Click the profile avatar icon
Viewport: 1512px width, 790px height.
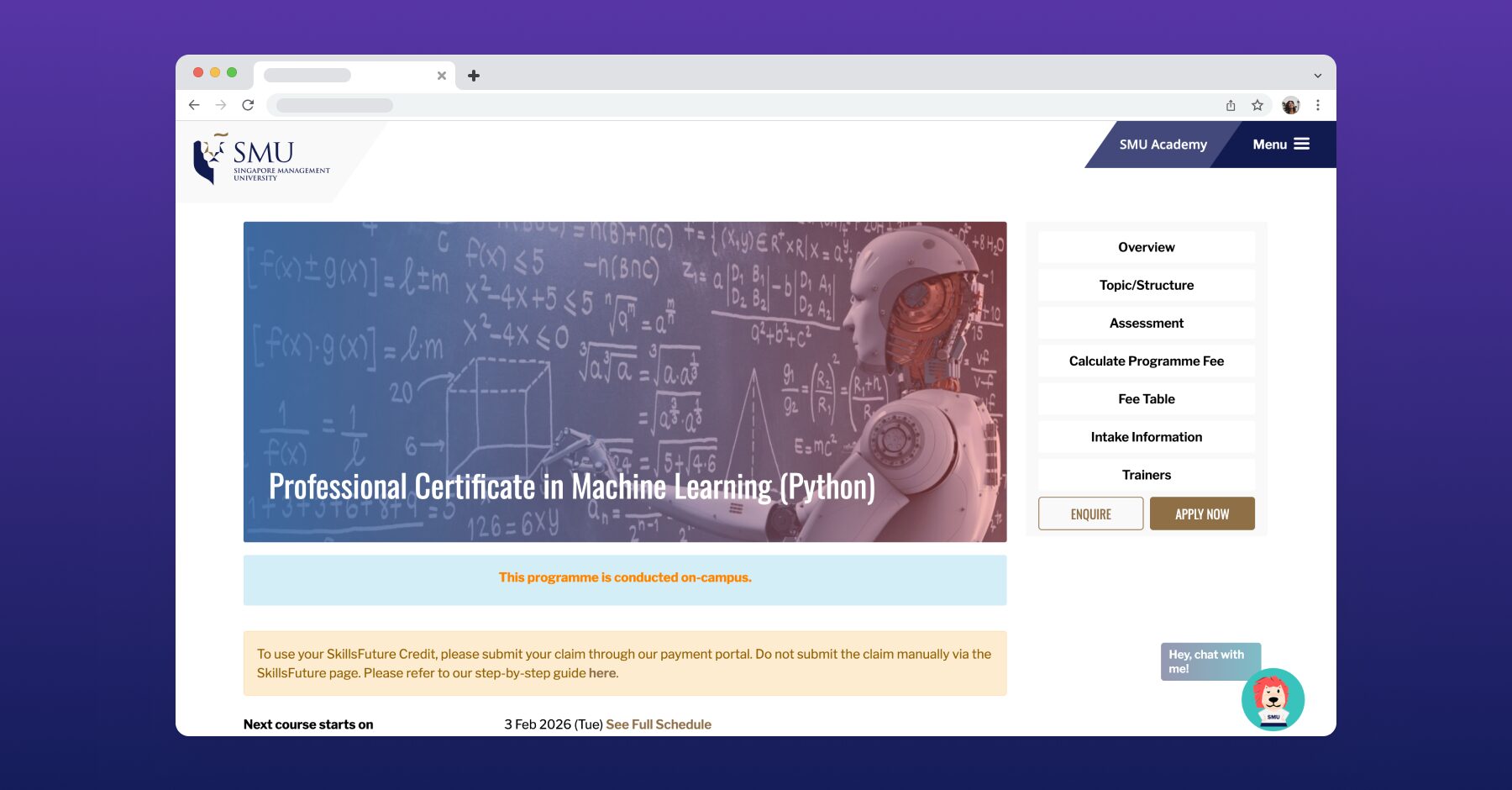[1290, 105]
